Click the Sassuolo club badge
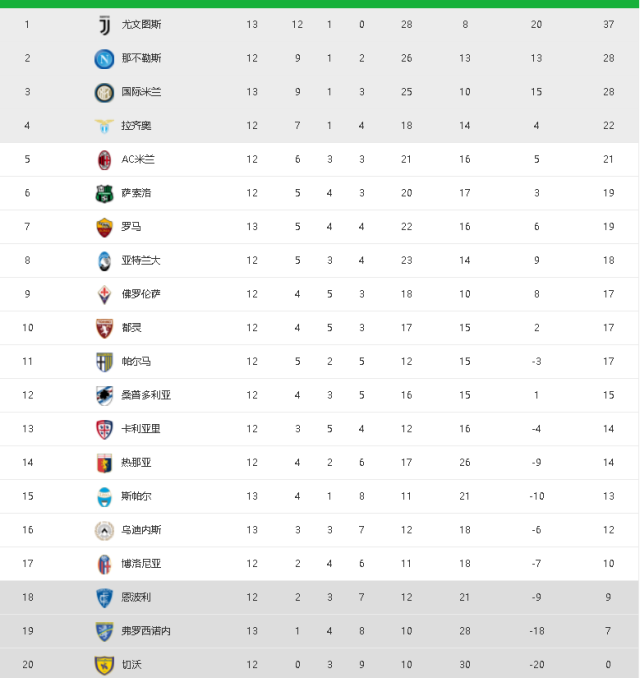 point(104,194)
